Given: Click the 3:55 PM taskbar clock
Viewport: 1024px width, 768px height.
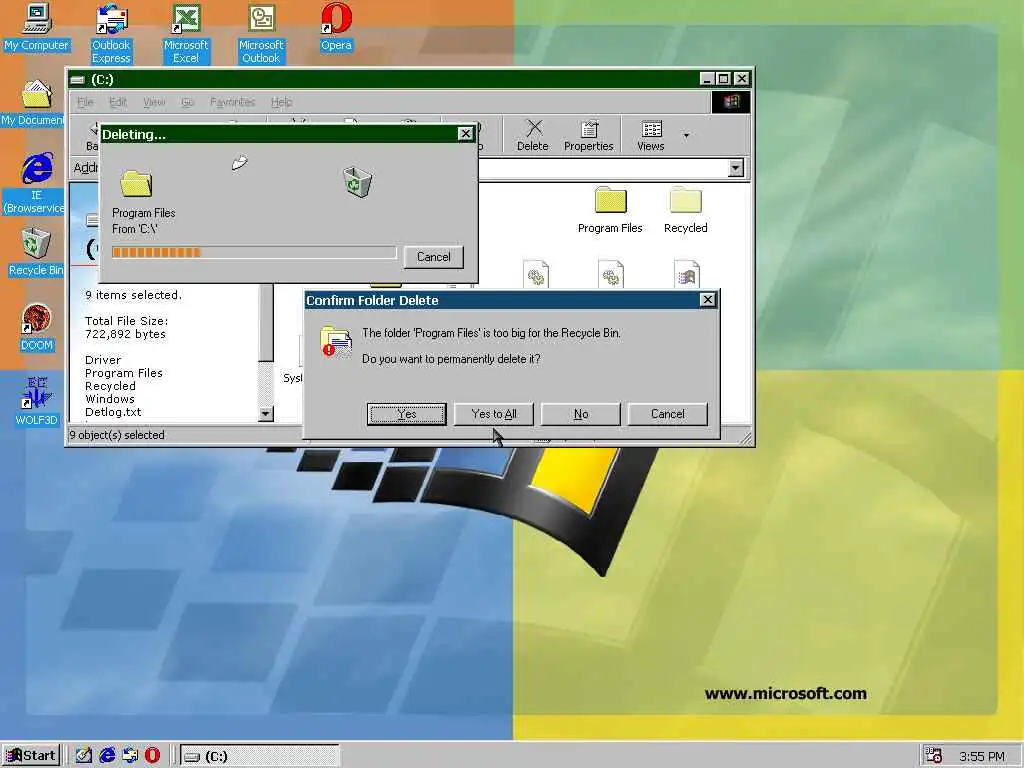Looking at the screenshot, I should point(982,756).
